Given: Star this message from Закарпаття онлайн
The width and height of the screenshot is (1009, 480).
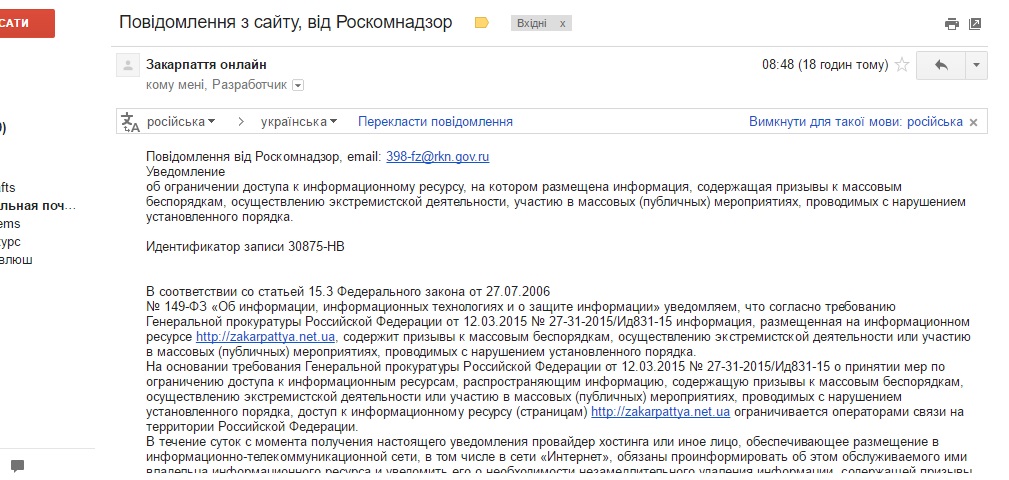Looking at the screenshot, I should (902, 65).
